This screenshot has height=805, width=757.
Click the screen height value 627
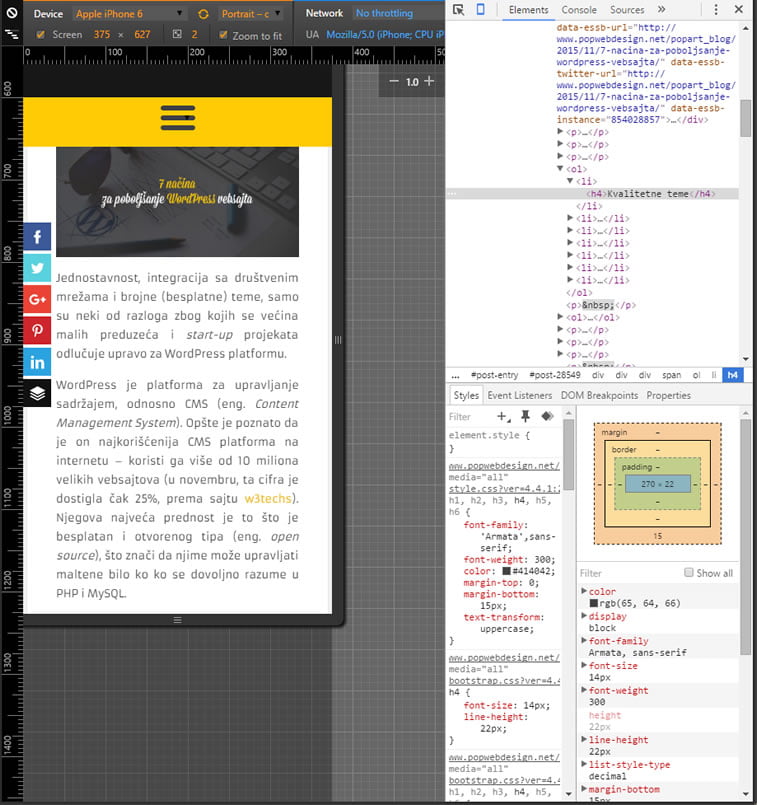tap(142, 34)
